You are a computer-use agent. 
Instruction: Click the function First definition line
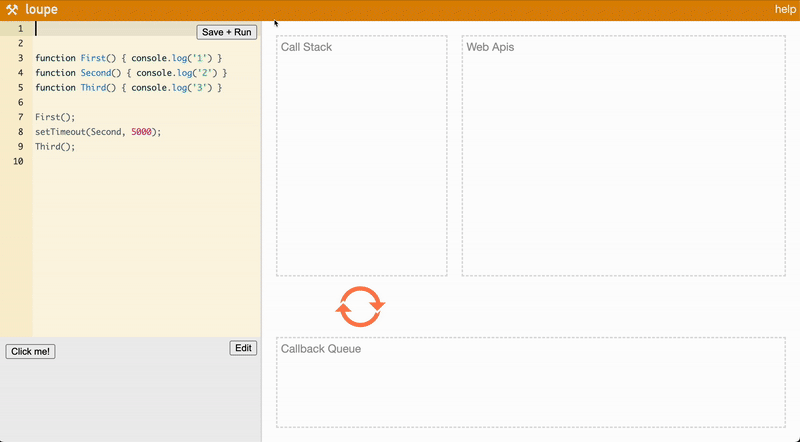coord(129,58)
